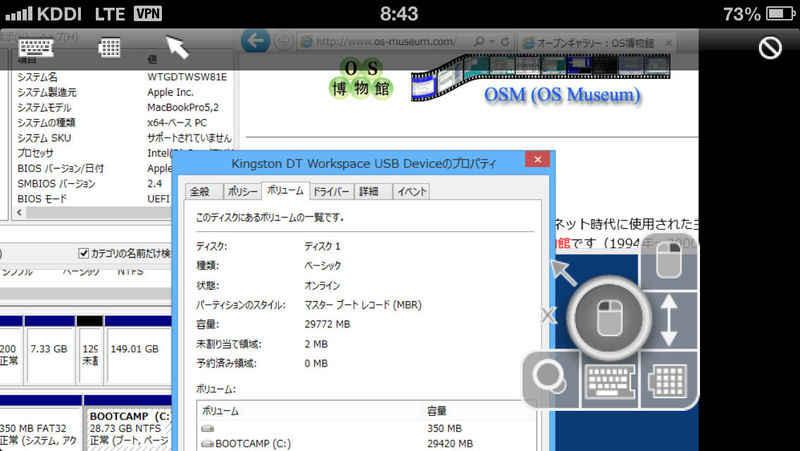Click the オンライン status value

click(x=322, y=286)
